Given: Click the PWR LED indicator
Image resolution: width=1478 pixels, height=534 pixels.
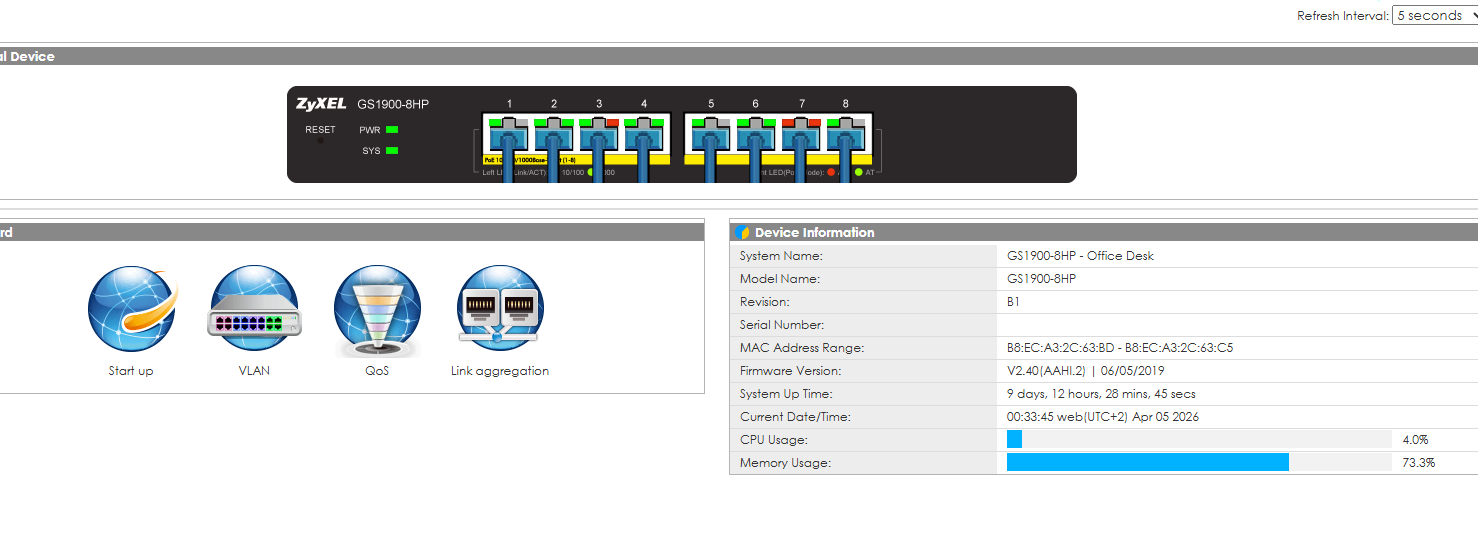Looking at the screenshot, I should [392, 130].
